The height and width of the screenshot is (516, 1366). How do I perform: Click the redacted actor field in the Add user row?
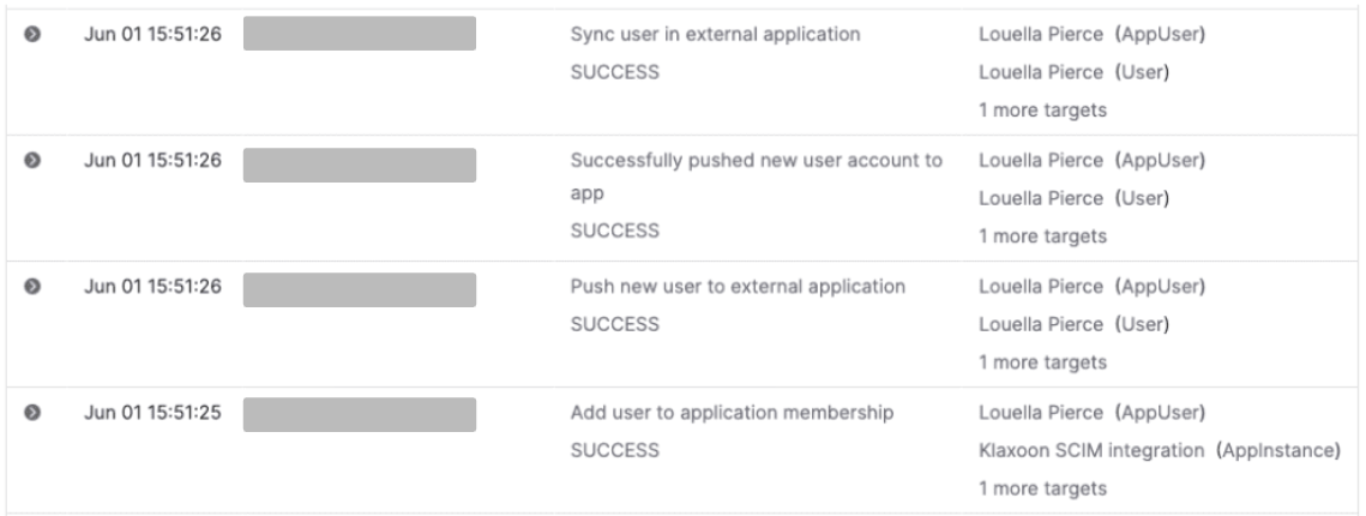point(359,414)
